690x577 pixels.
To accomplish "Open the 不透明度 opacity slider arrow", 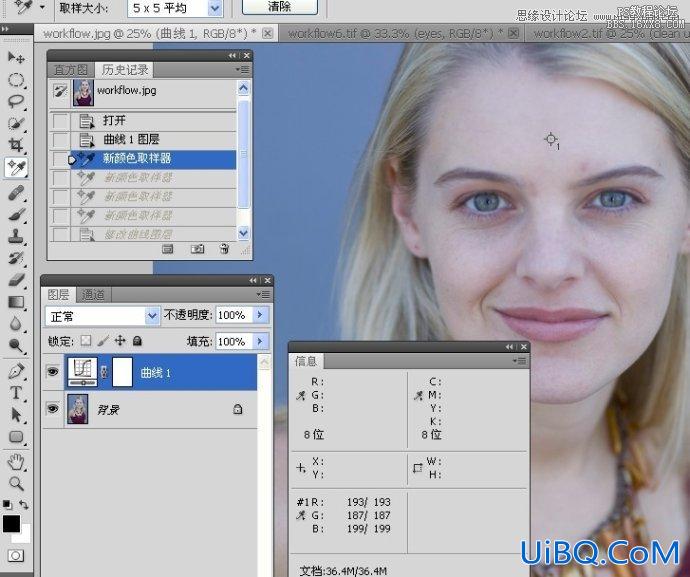I will coord(260,315).
